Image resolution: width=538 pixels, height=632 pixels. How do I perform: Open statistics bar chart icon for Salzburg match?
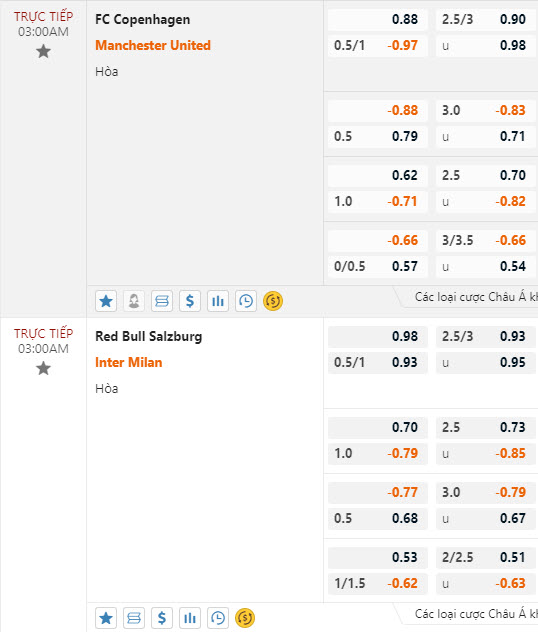(190, 618)
